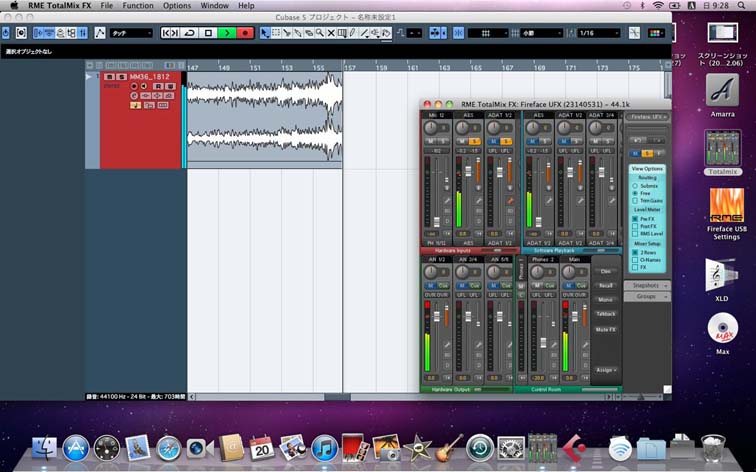Adjust the Phones 2 channel fader
This screenshot has height=472, width=756.
(x=543, y=343)
